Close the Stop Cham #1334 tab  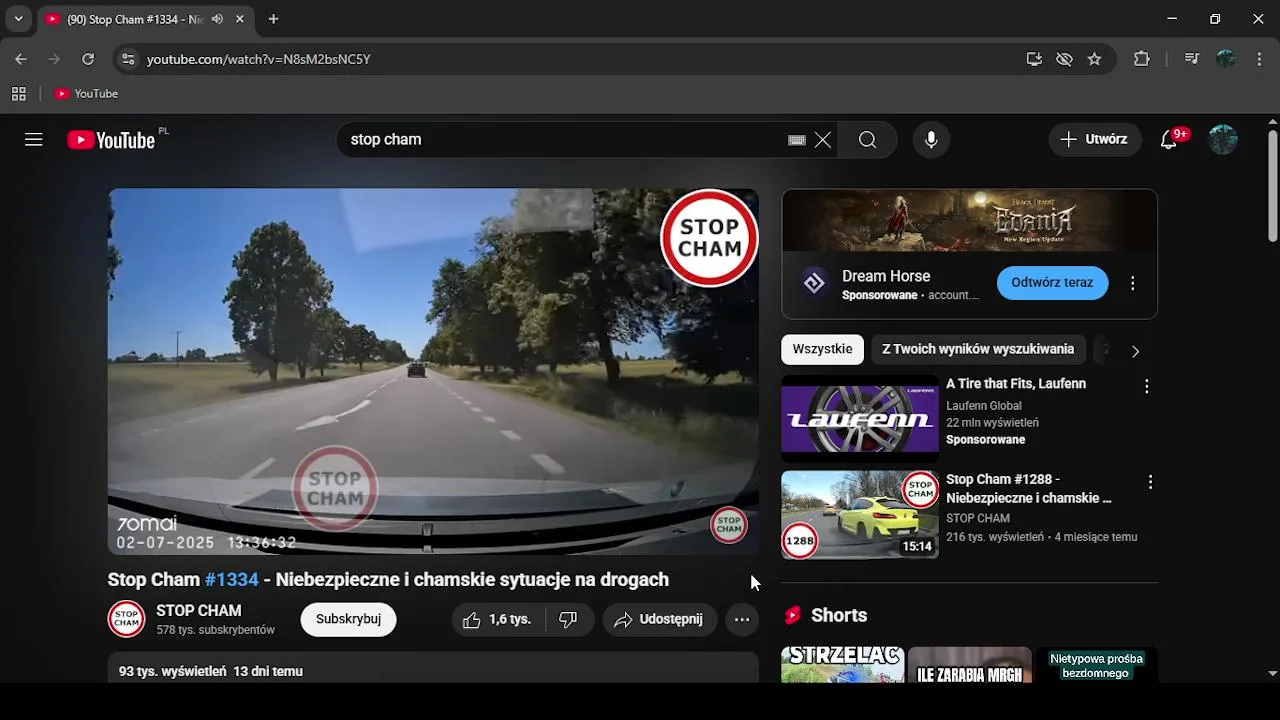(240, 19)
